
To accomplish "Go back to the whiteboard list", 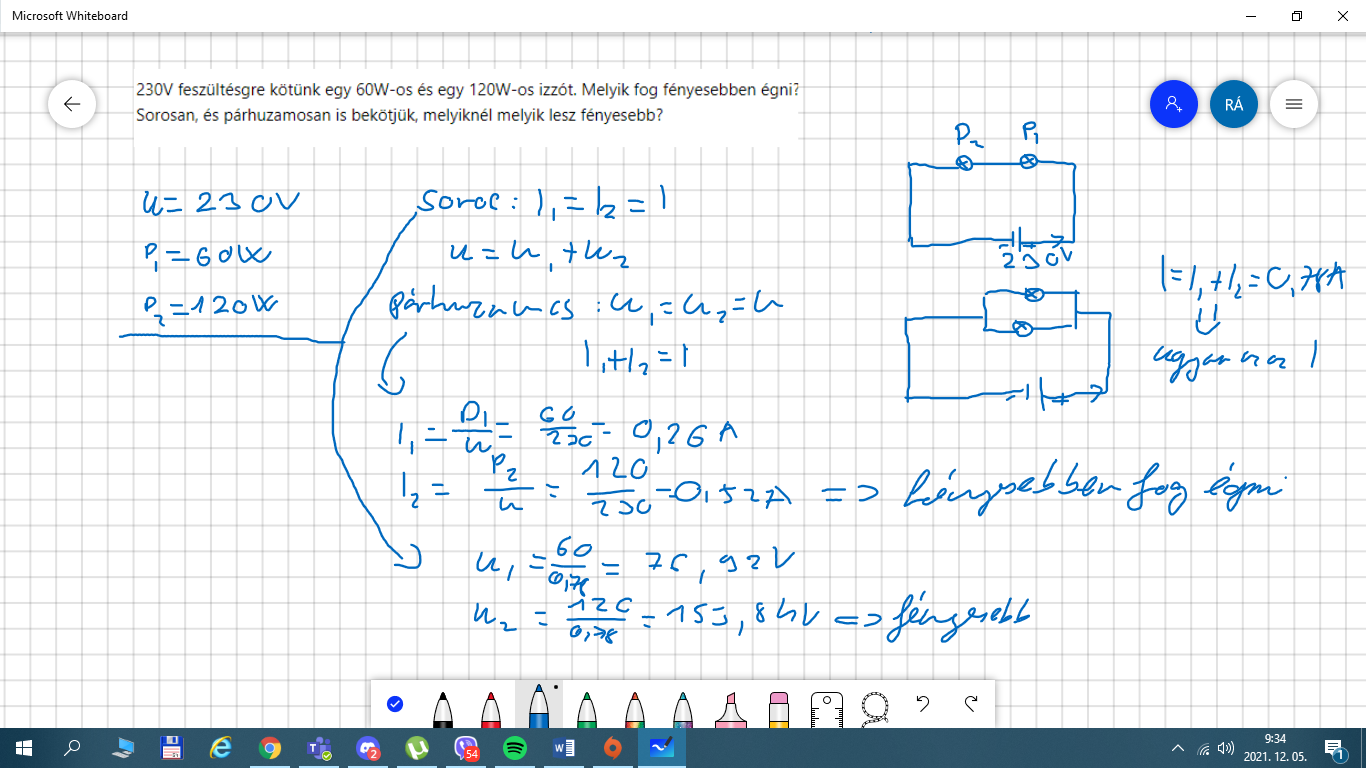I will [x=72, y=104].
